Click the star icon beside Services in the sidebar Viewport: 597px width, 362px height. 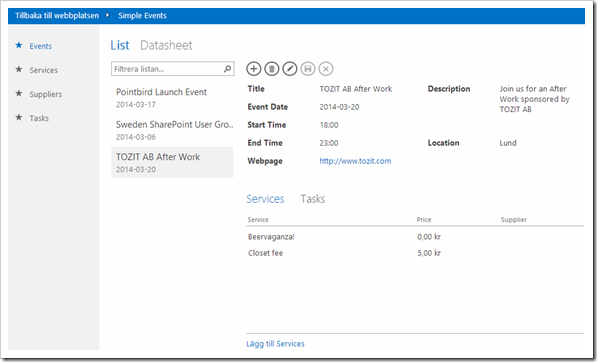[x=19, y=69]
